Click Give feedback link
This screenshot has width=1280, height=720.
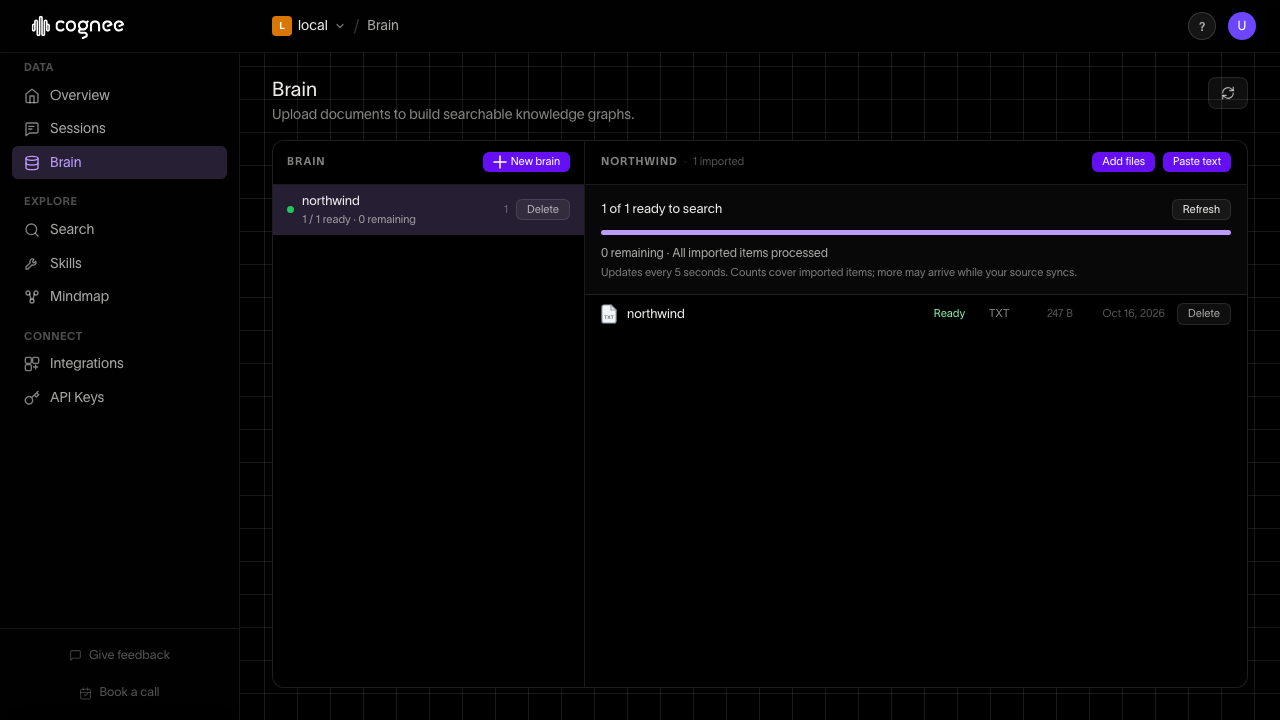tap(119, 655)
